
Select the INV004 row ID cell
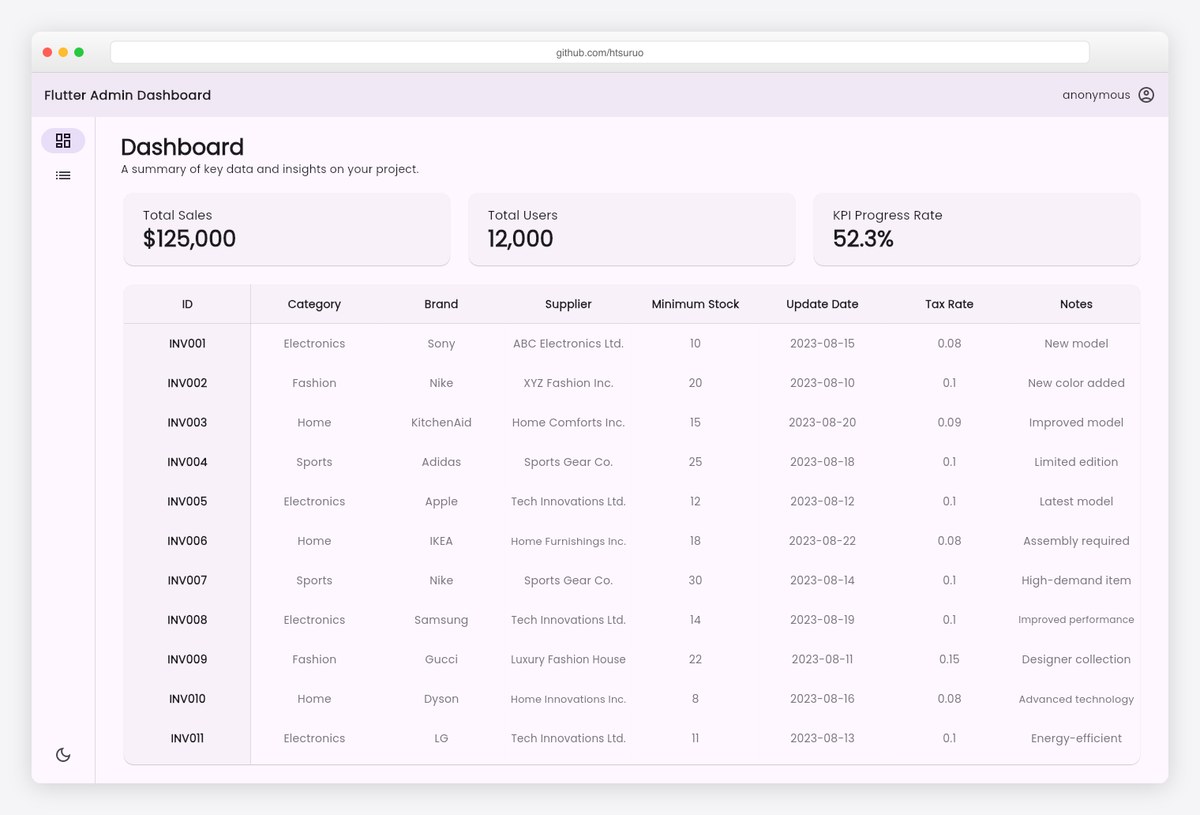187,462
